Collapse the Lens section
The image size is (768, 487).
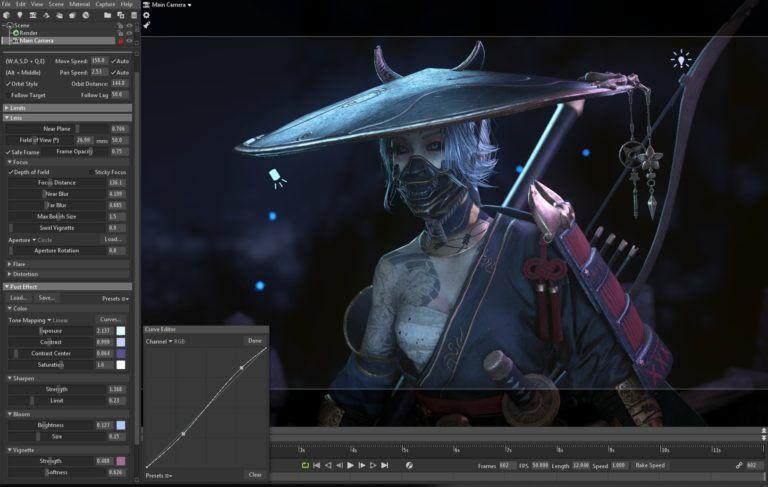tap(68, 118)
